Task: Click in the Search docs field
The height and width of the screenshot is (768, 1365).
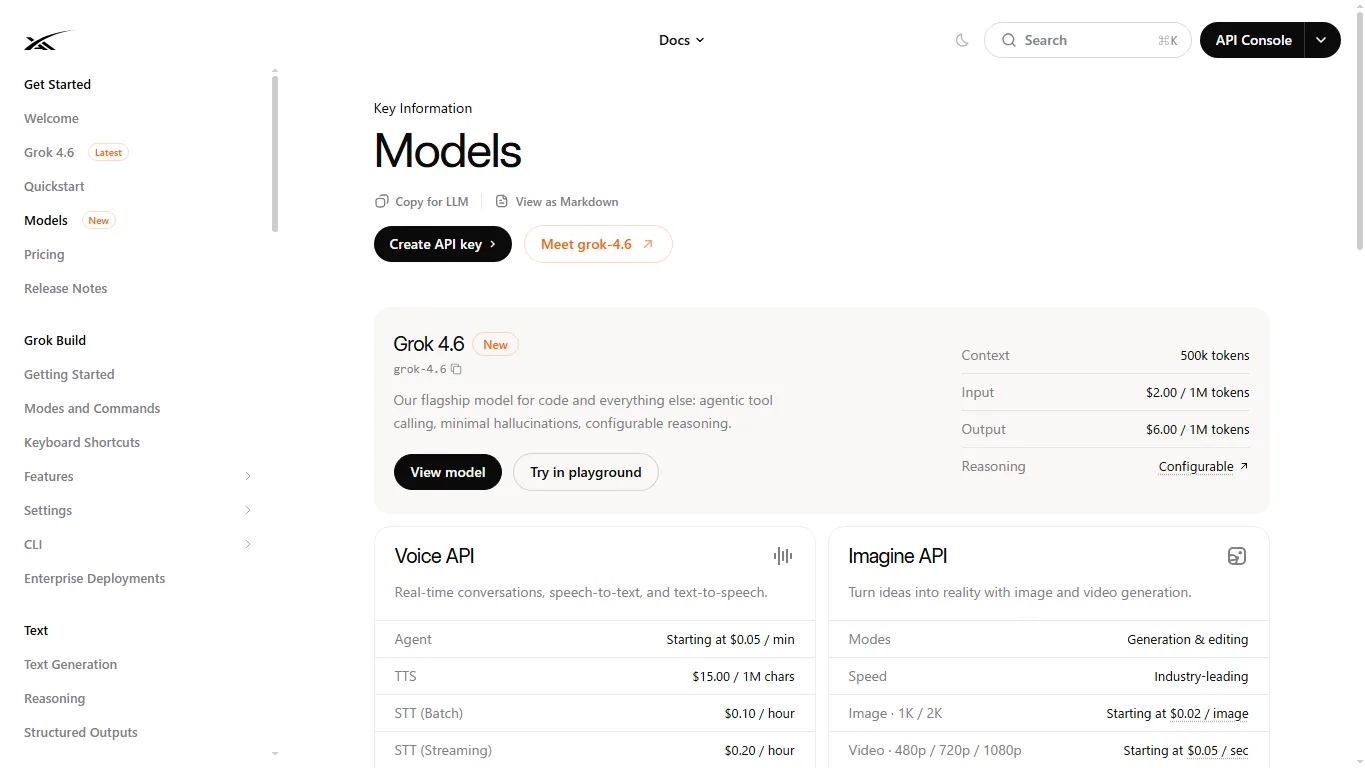Action: [1088, 40]
